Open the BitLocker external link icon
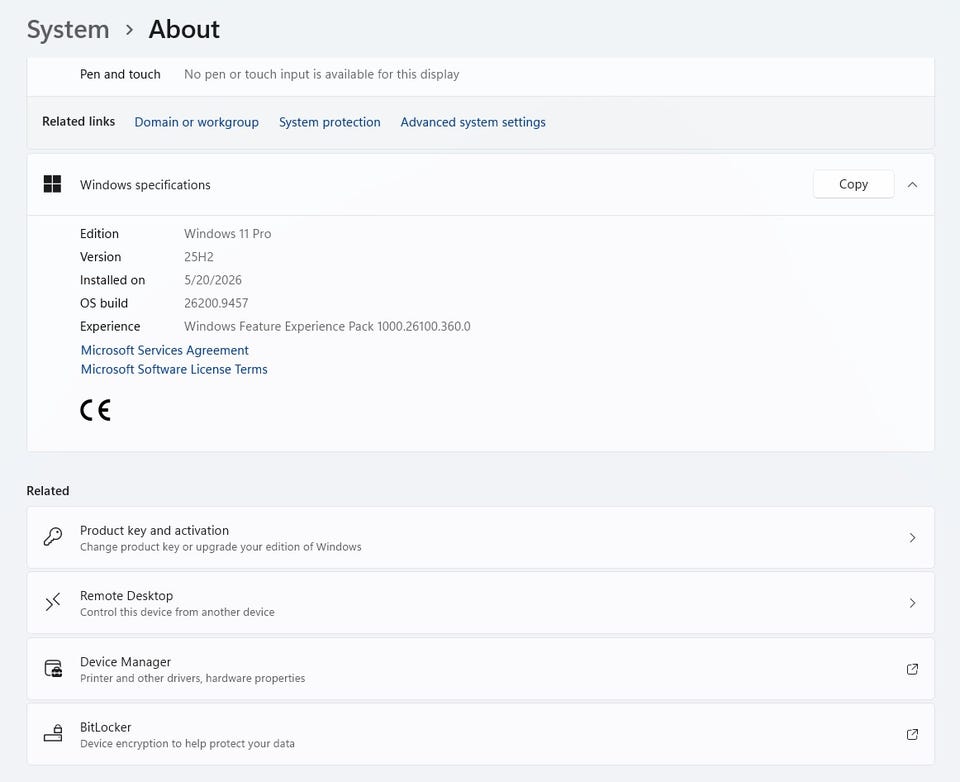 tap(912, 734)
